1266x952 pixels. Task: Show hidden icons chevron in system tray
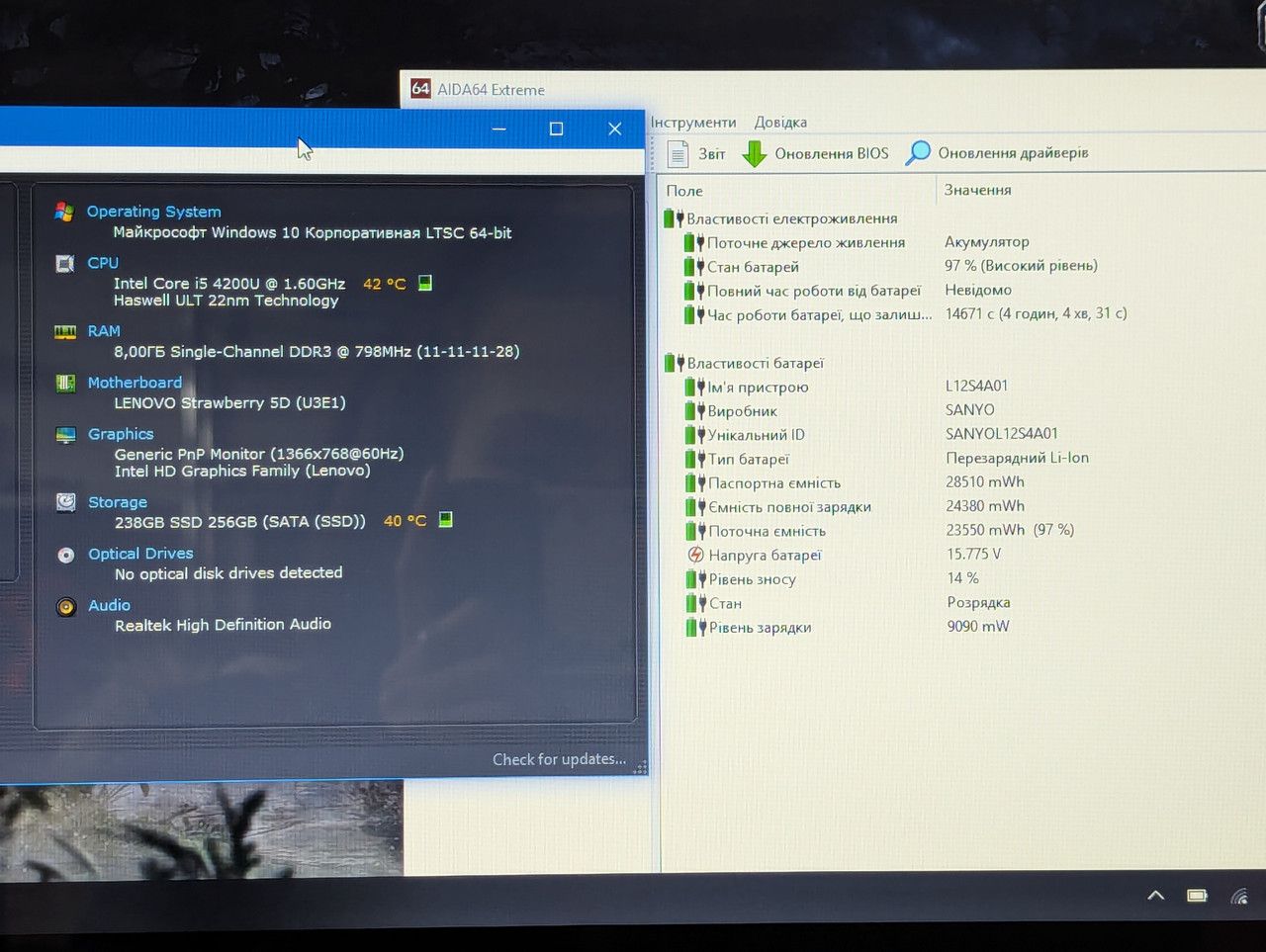[1155, 896]
